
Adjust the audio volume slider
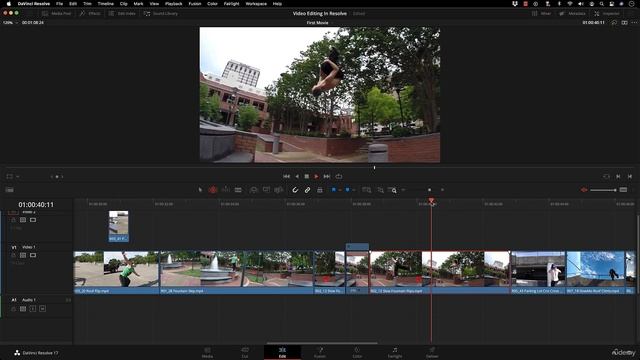point(603,190)
